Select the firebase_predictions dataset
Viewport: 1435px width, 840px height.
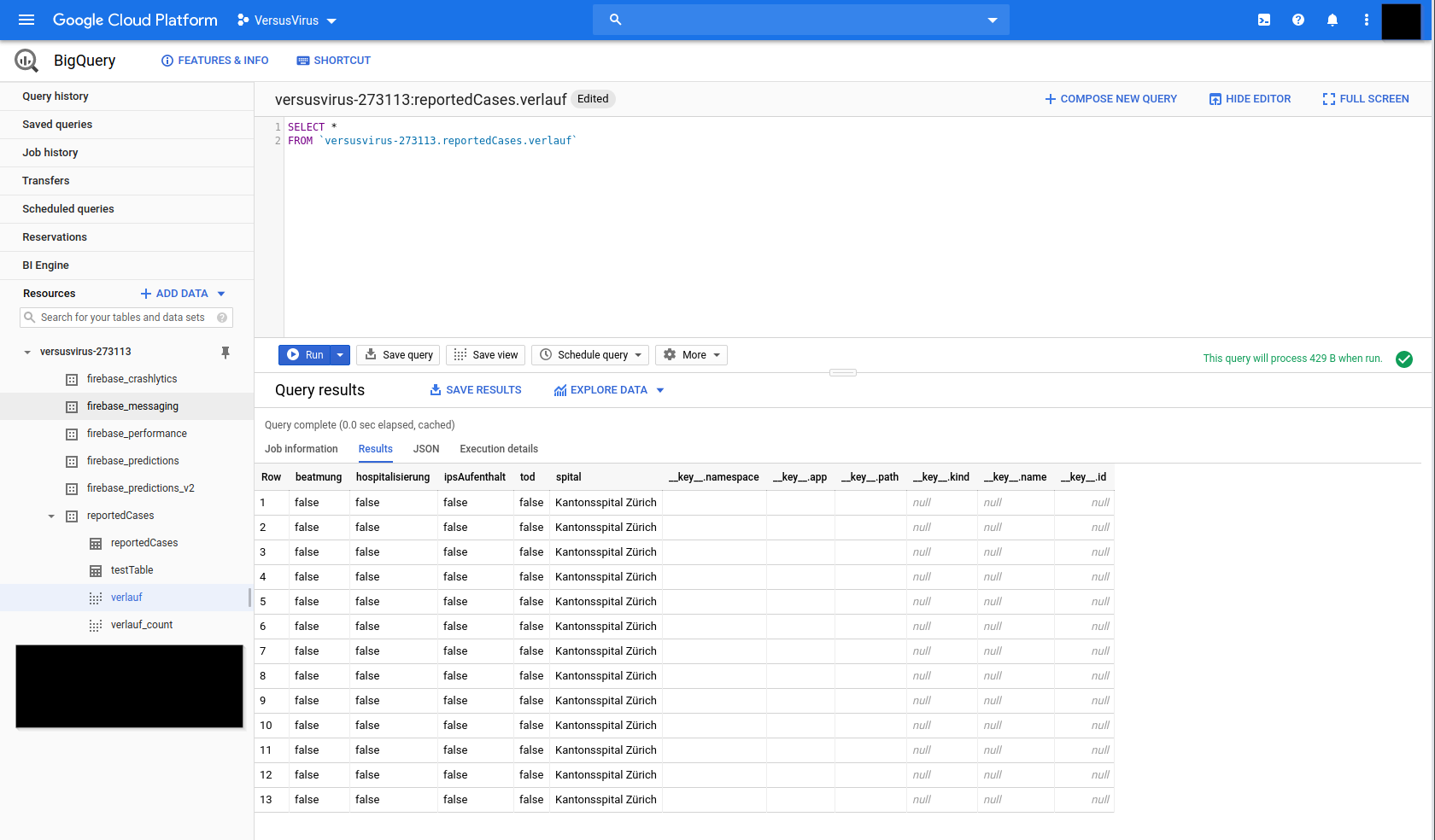point(126,461)
